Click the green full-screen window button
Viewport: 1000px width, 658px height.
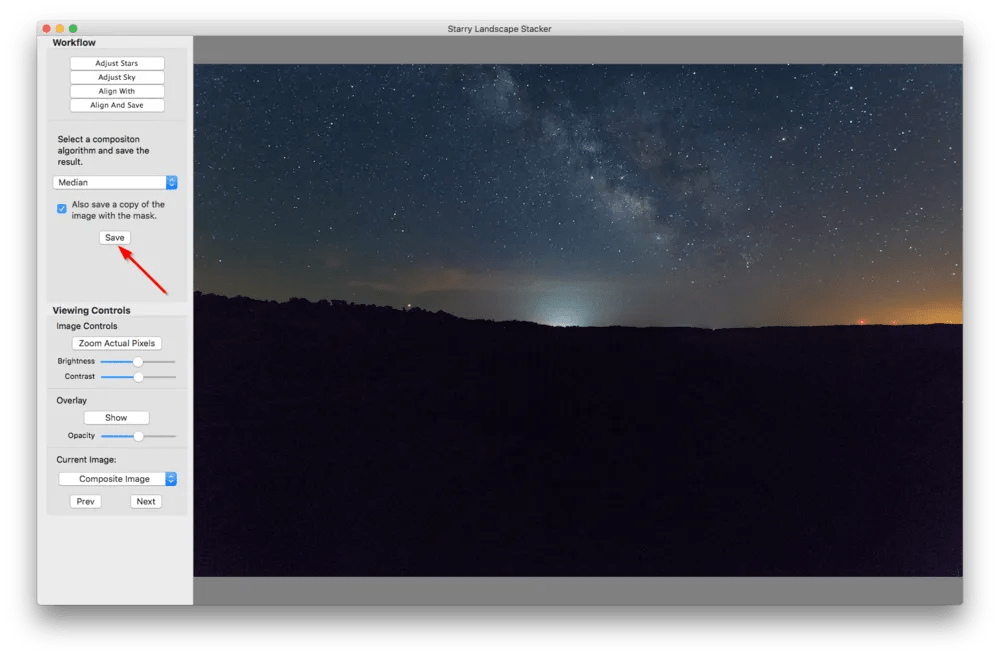73,29
